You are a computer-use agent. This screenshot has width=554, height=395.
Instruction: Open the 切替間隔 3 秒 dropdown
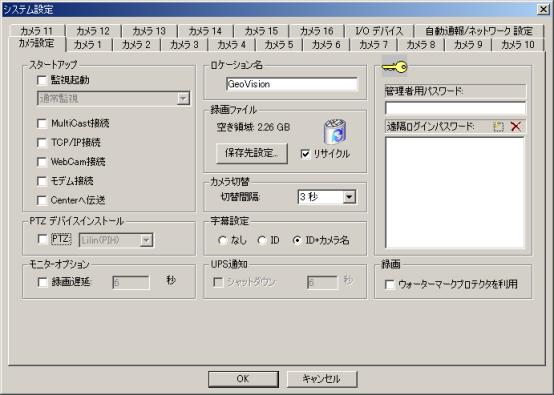pos(349,197)
